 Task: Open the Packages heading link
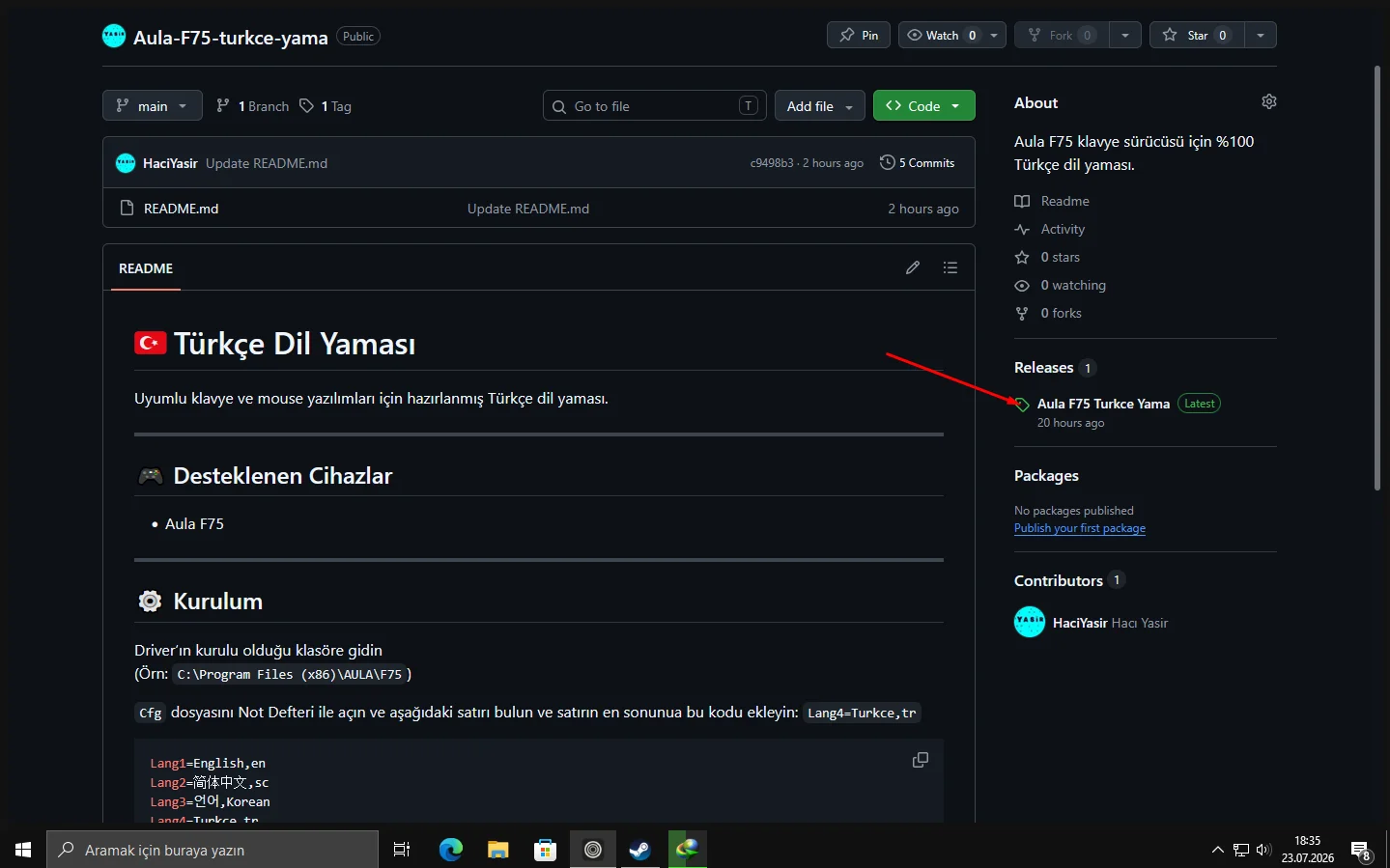[1046, 476]
